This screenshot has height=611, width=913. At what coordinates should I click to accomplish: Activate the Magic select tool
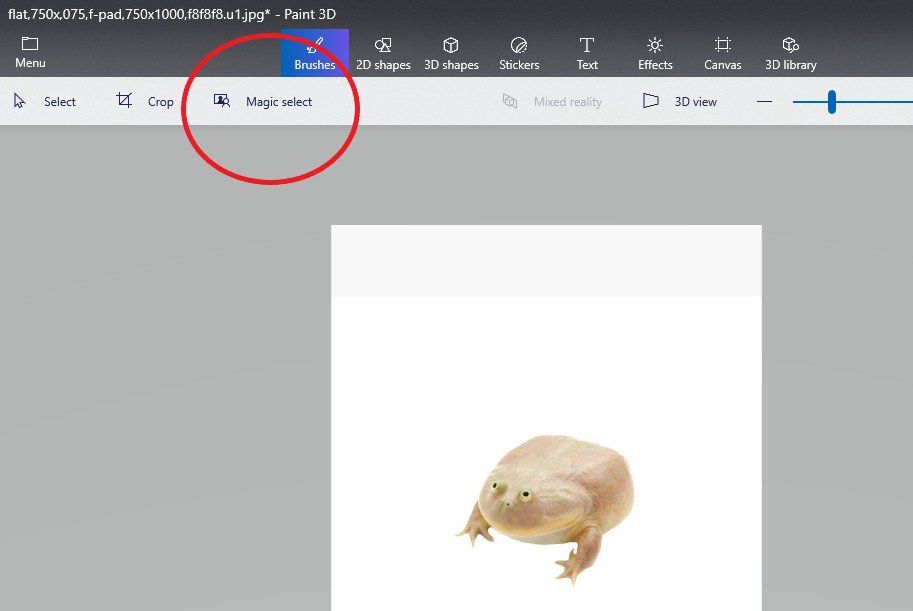[x=264, y=101]
